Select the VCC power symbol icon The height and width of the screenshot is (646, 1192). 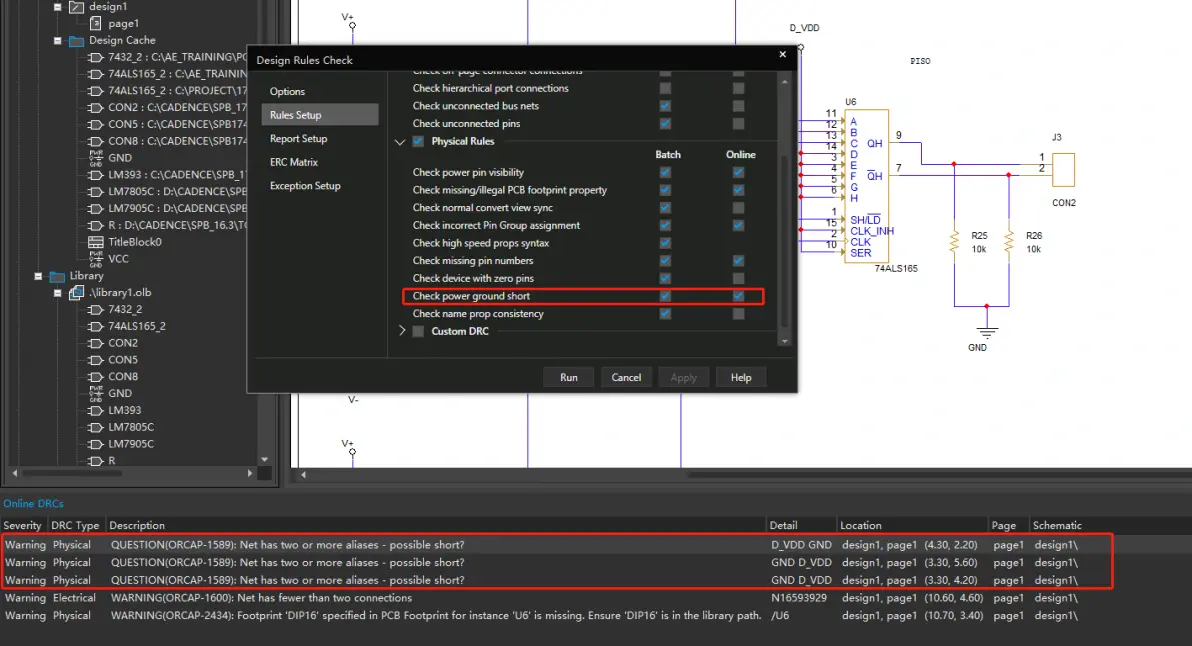click(96, 259)
